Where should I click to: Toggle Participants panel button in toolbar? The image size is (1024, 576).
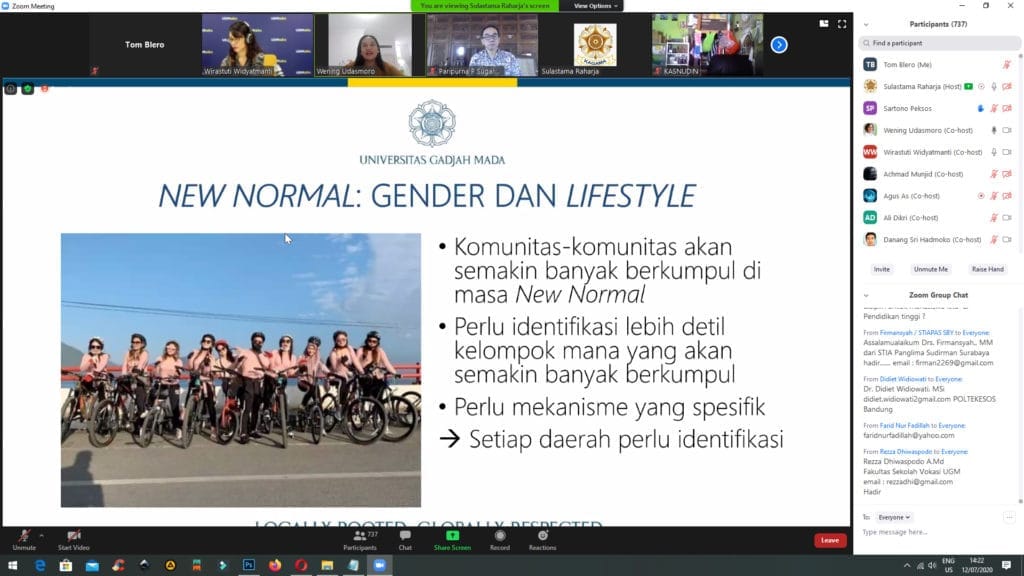pos(360,540)
